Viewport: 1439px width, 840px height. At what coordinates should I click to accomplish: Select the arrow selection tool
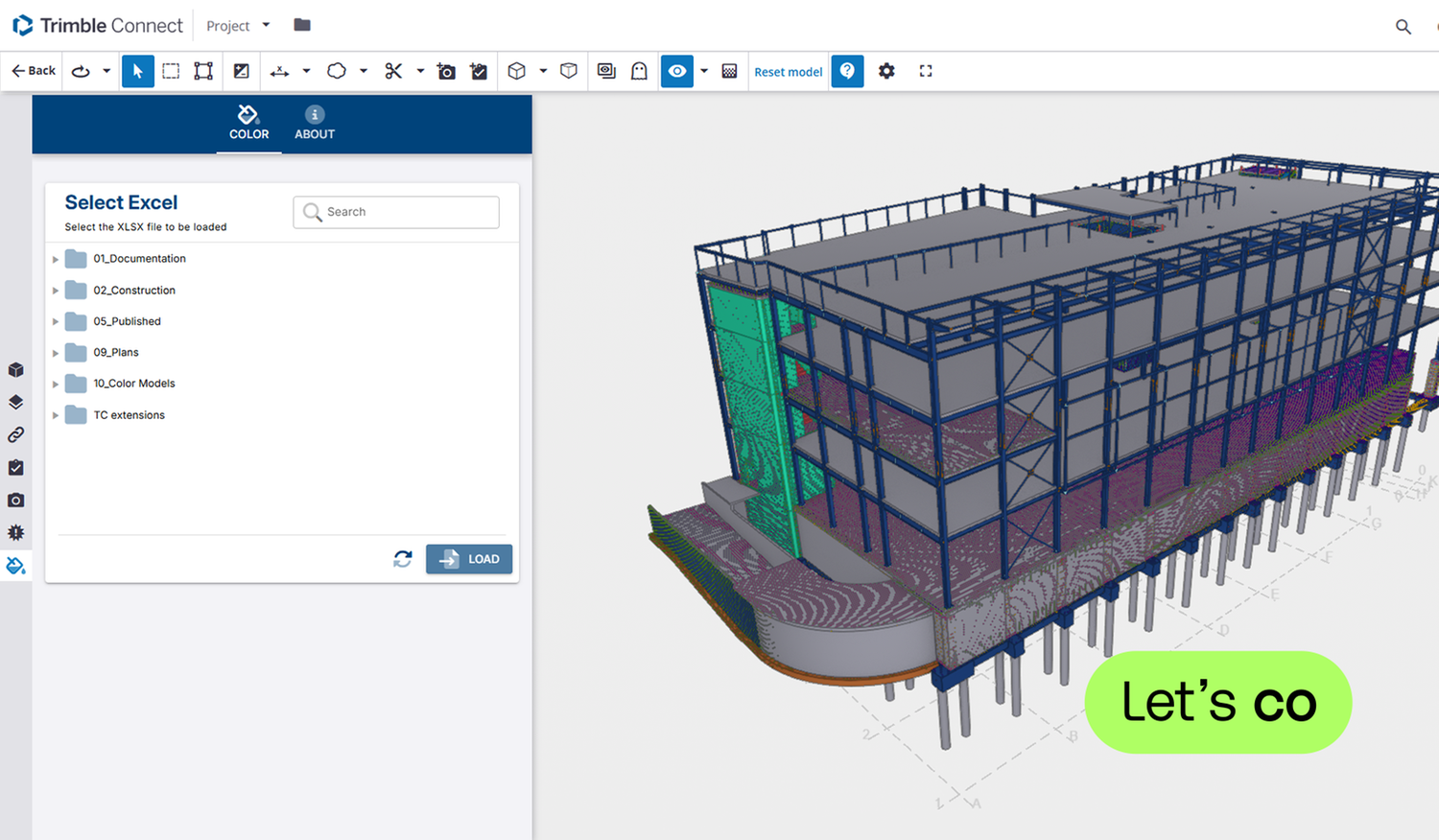[x=138, y=71]
